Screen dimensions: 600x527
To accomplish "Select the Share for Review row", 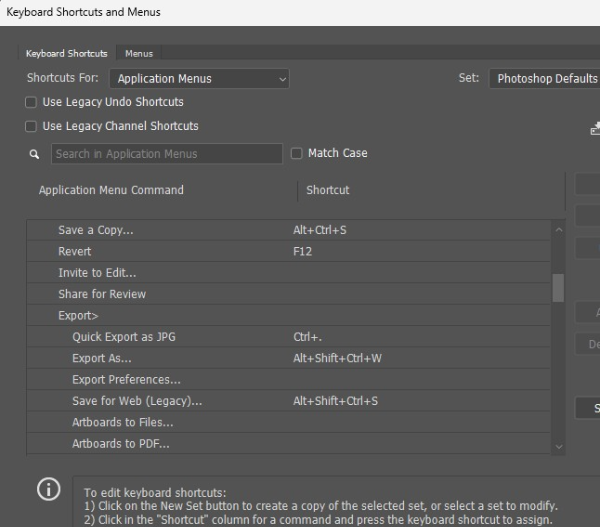I will coord(289,294).
